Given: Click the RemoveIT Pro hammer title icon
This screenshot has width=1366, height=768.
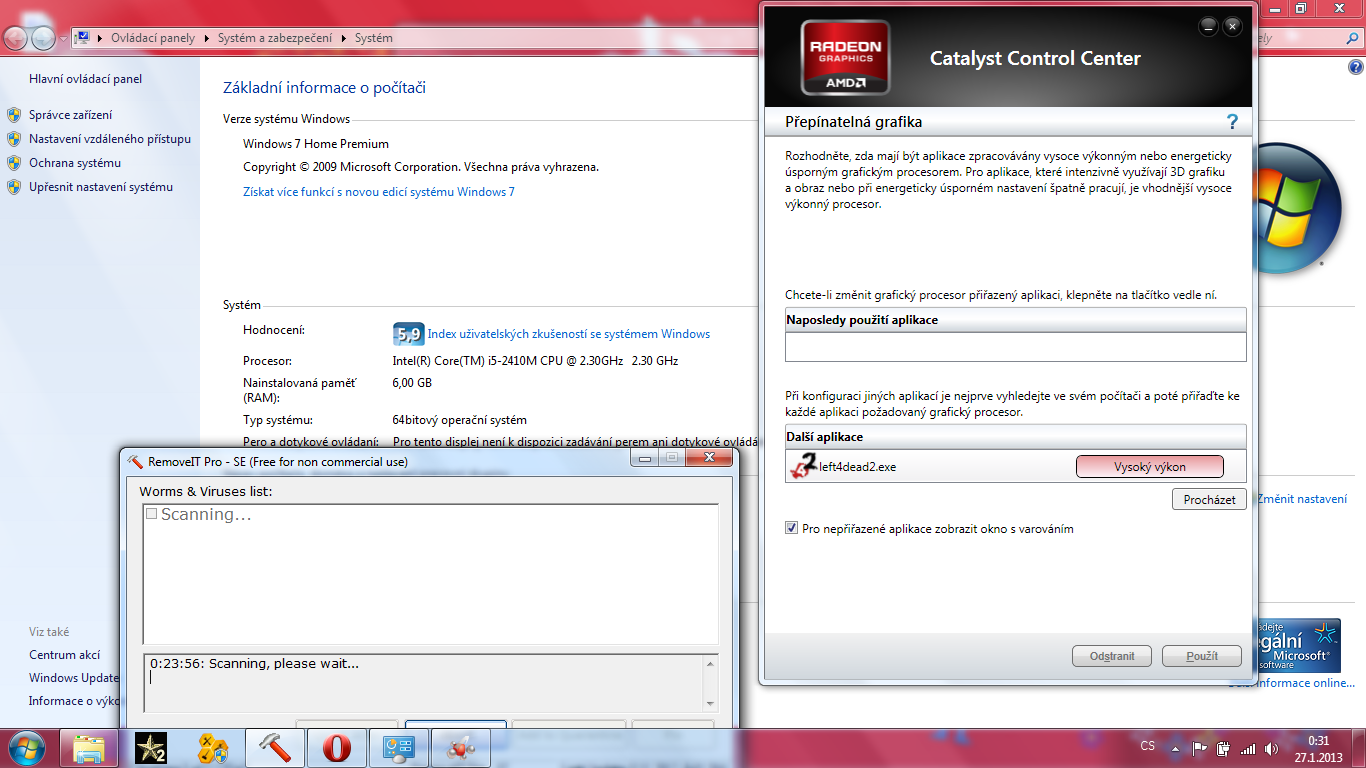Looking at the screenshot, I should (x=136, y=461).
